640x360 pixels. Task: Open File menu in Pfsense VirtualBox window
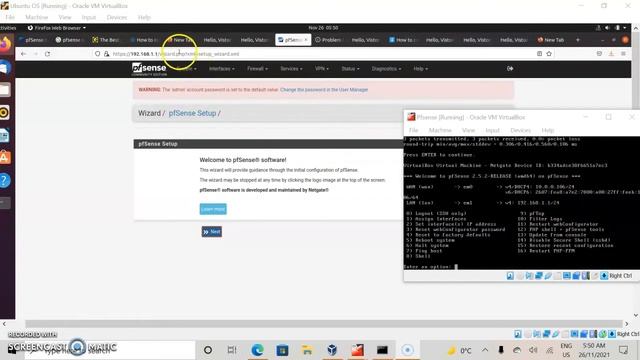tap(413, 130)
